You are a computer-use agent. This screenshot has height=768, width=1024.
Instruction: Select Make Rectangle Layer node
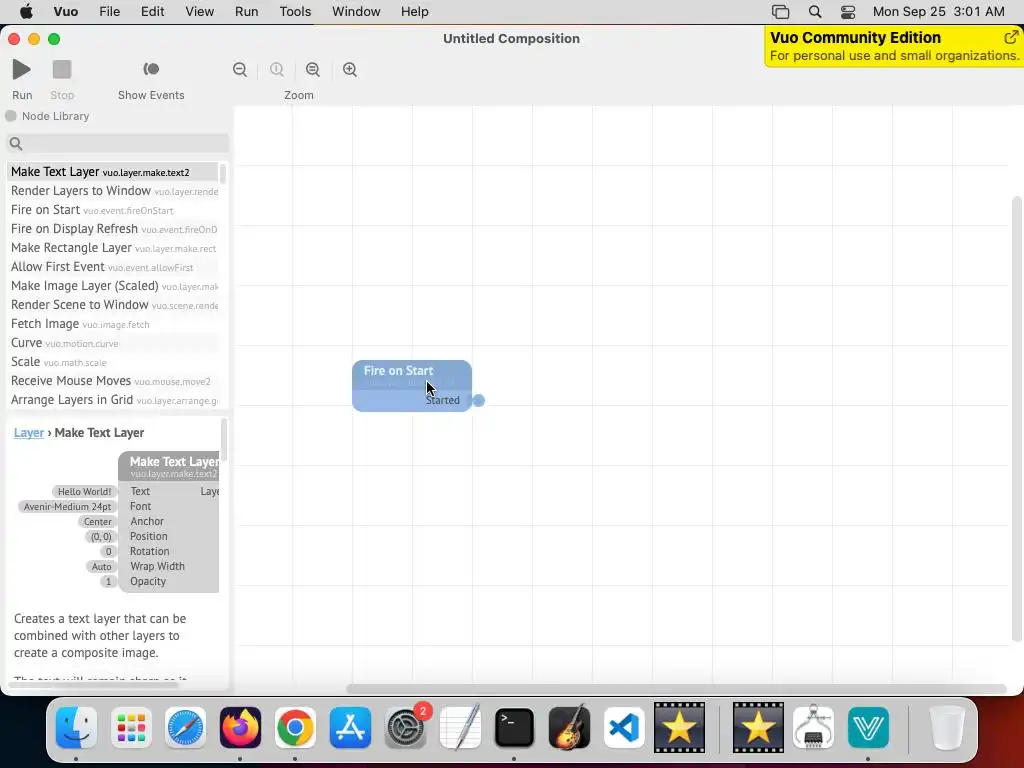tap(114, 248)
